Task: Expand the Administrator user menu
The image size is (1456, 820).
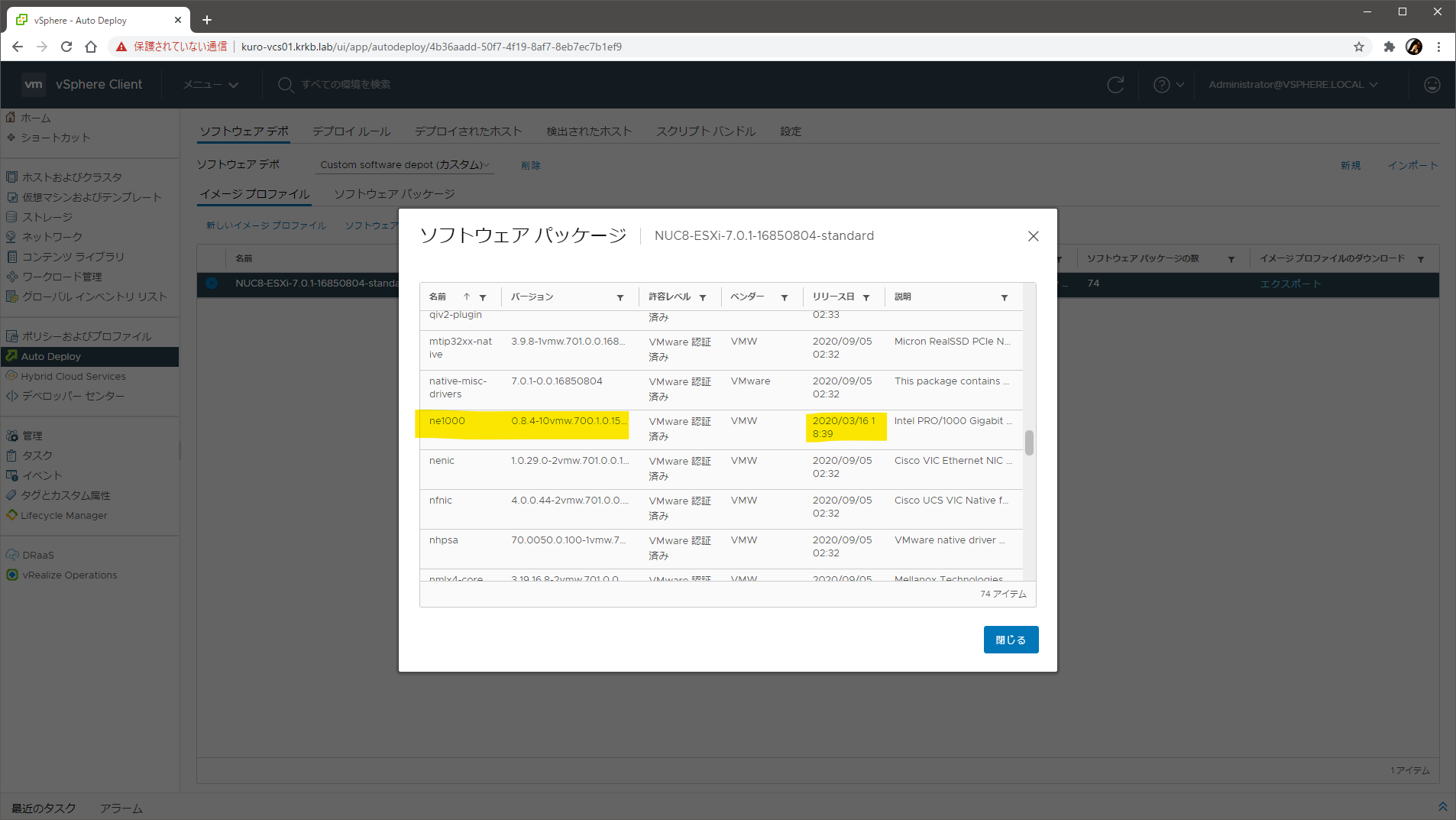Action: [x=1293, y=85]
